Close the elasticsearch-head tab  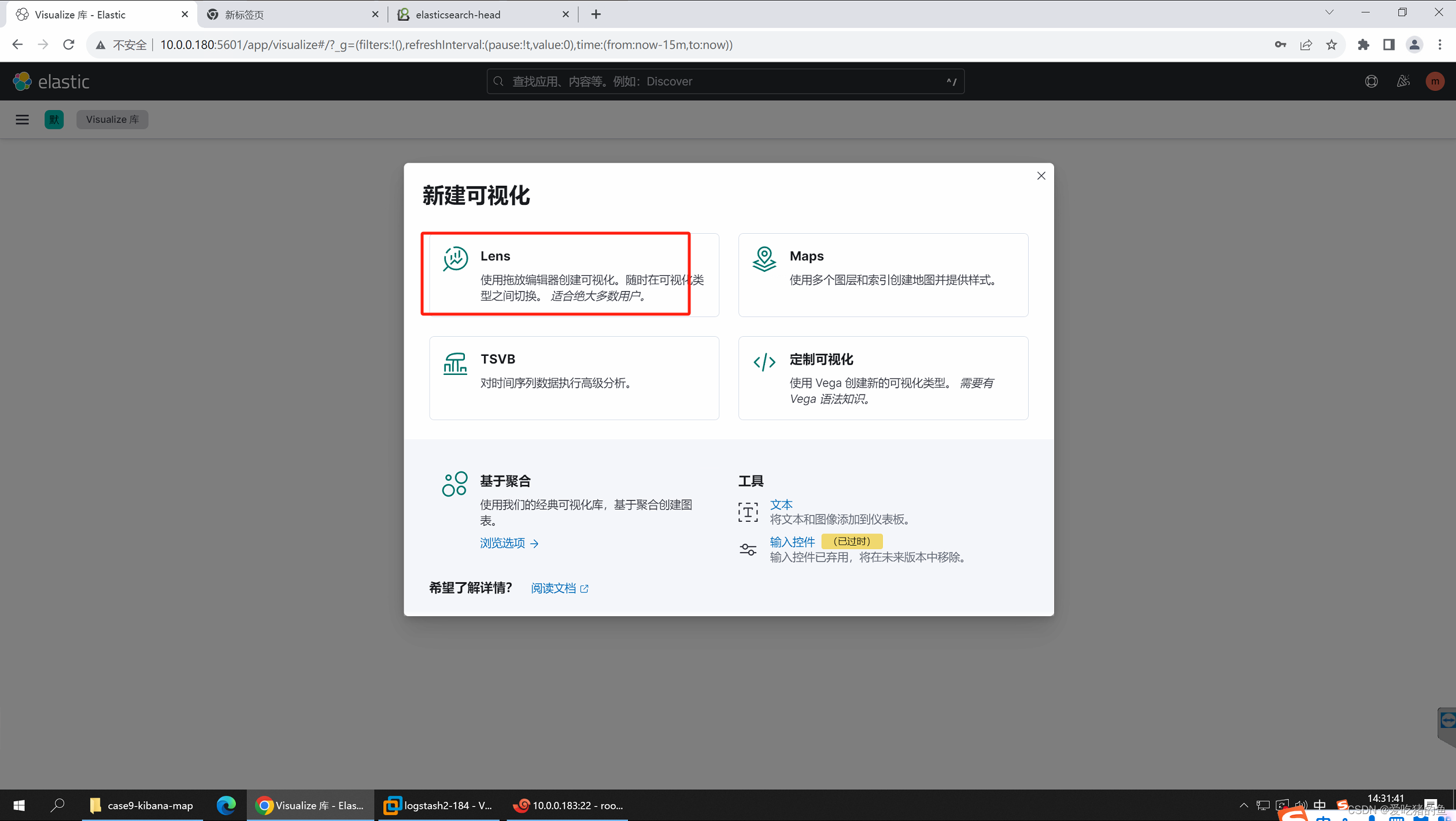click(566, 14)
